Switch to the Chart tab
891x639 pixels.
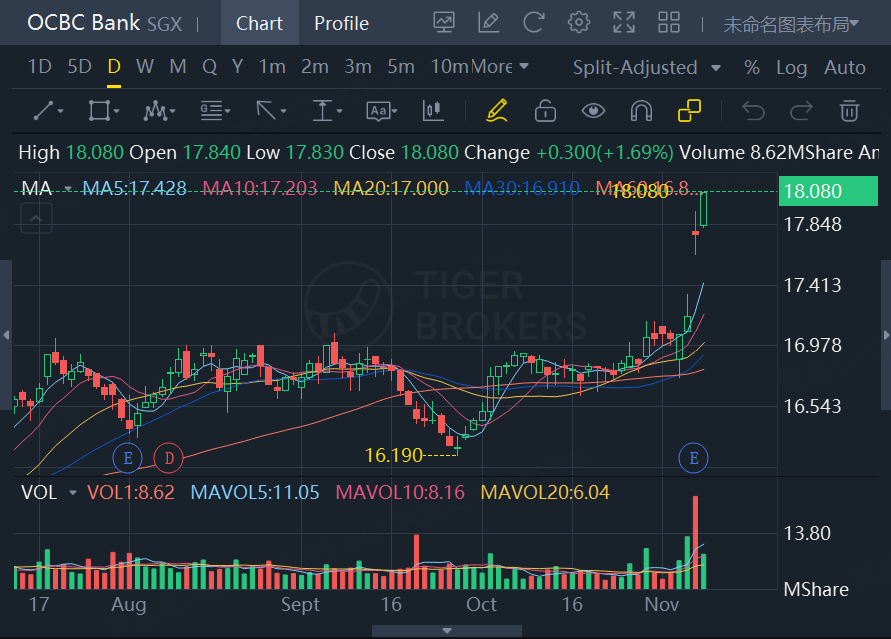(x=259, y=23)
